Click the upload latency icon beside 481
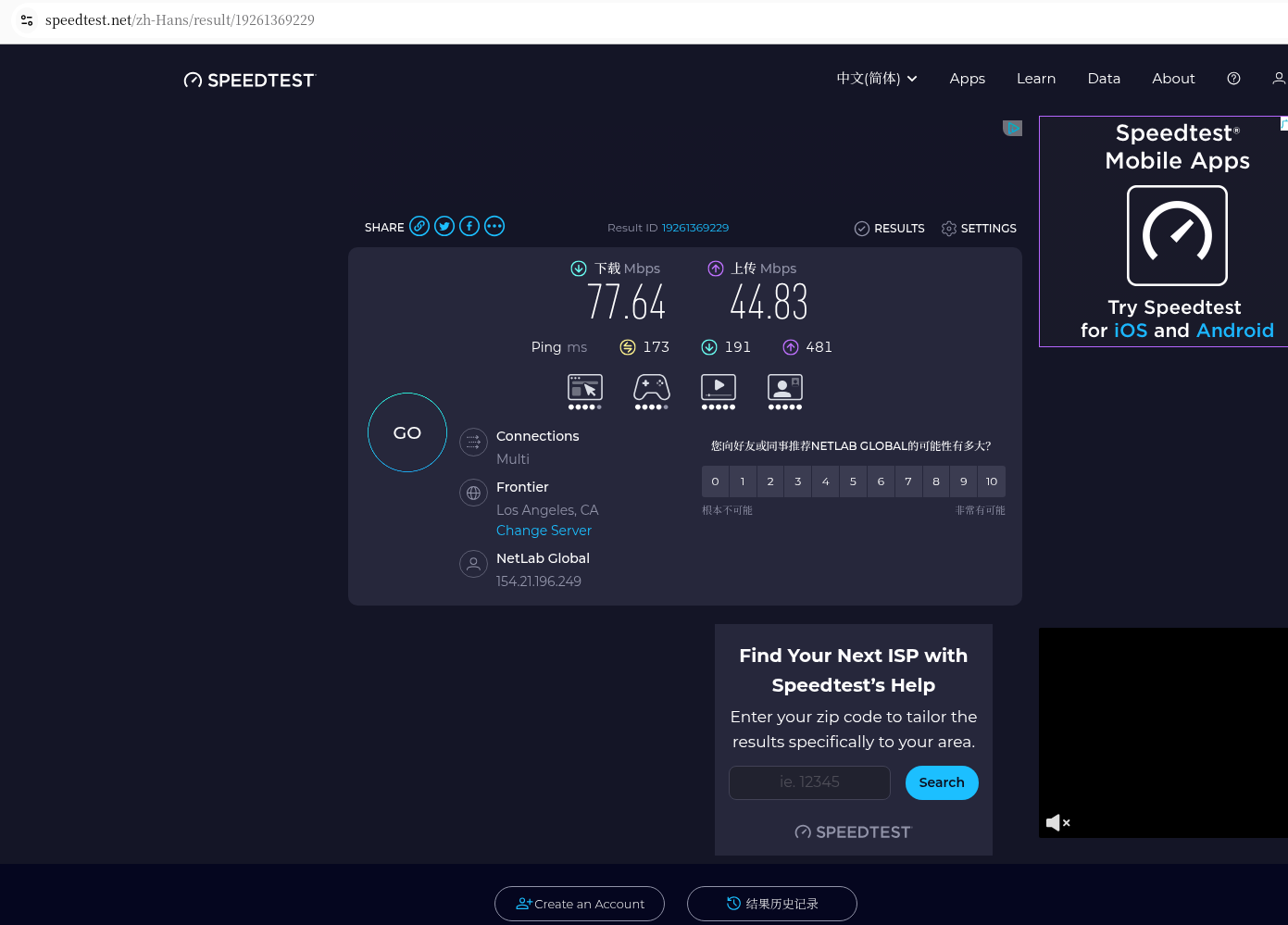The image size is (1288, 925). (x=791, y=347)
